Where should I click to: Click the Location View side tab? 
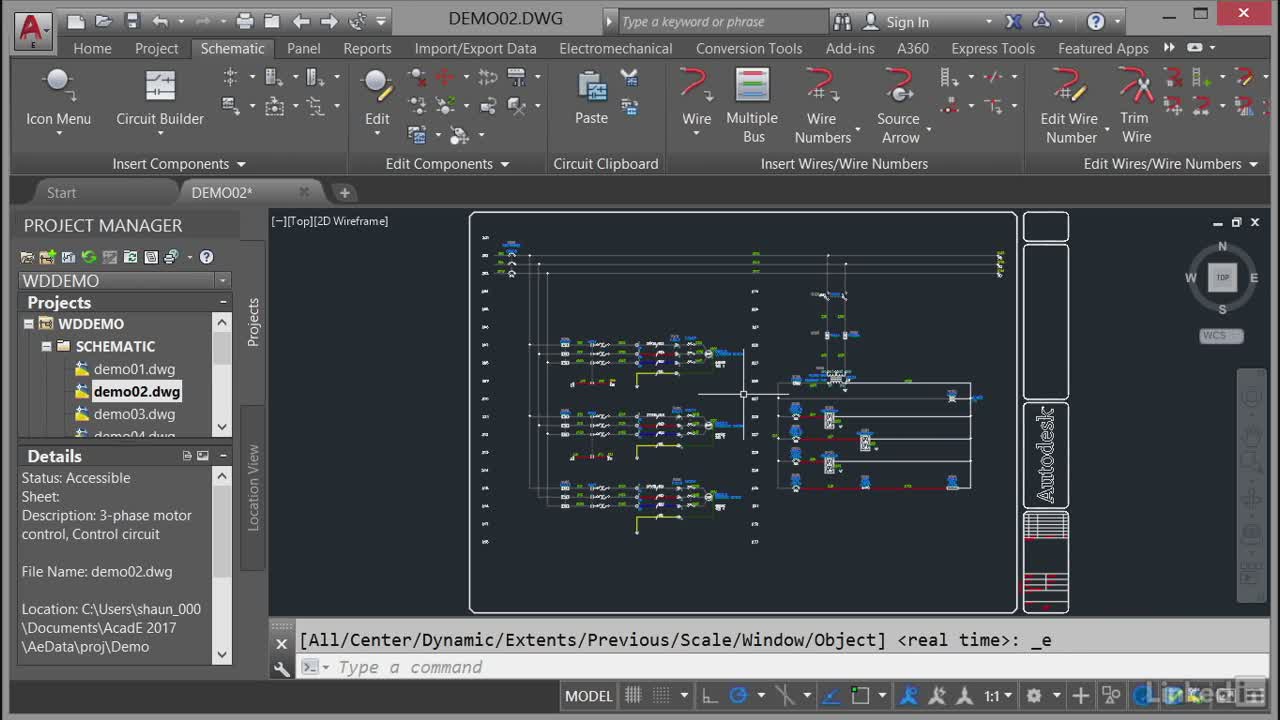(x=253, y=487)
